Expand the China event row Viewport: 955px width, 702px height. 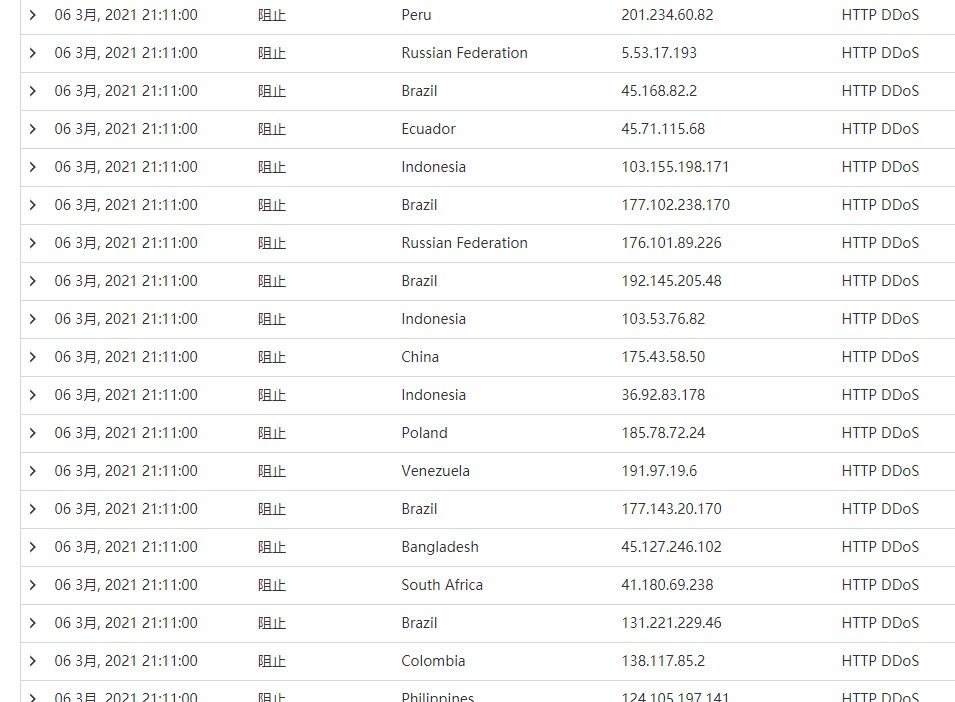32,357
